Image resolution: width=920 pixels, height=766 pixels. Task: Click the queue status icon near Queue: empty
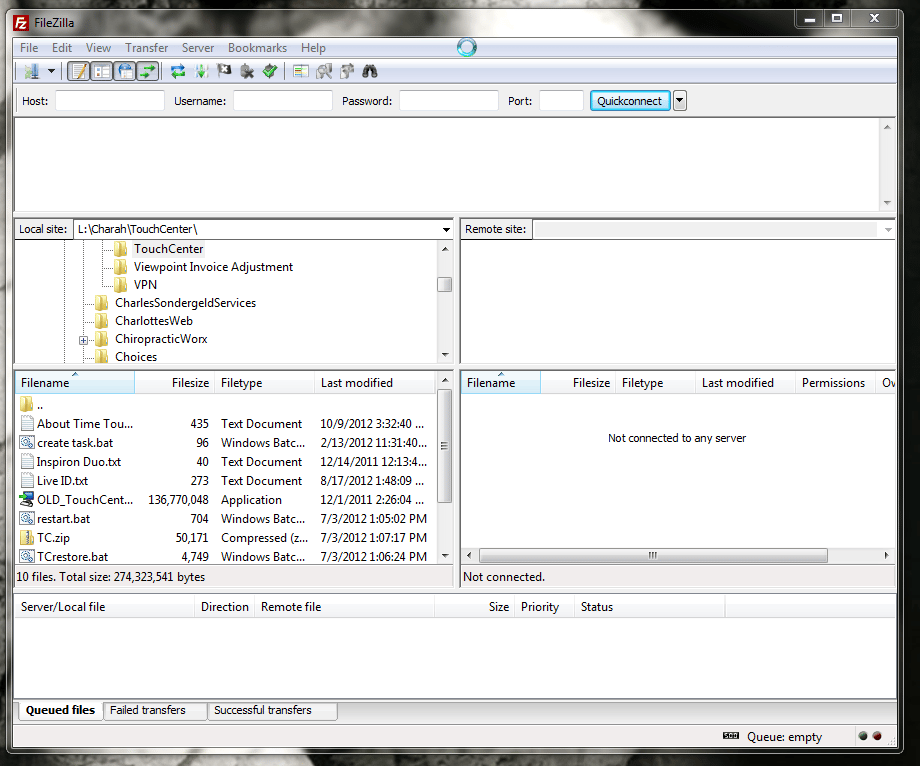point(730,736)
